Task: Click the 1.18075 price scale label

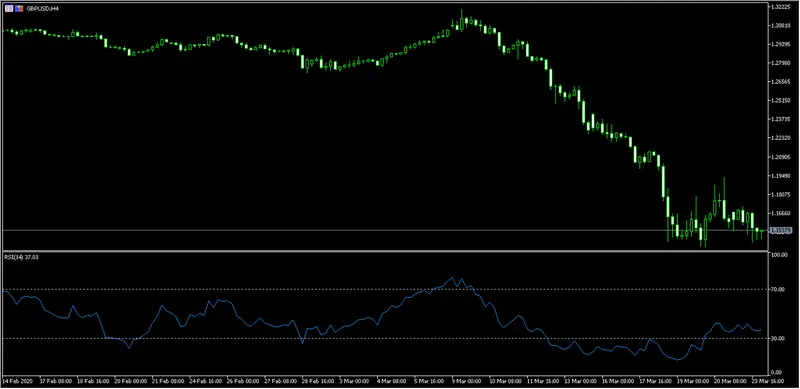Action: click(782, 194)
